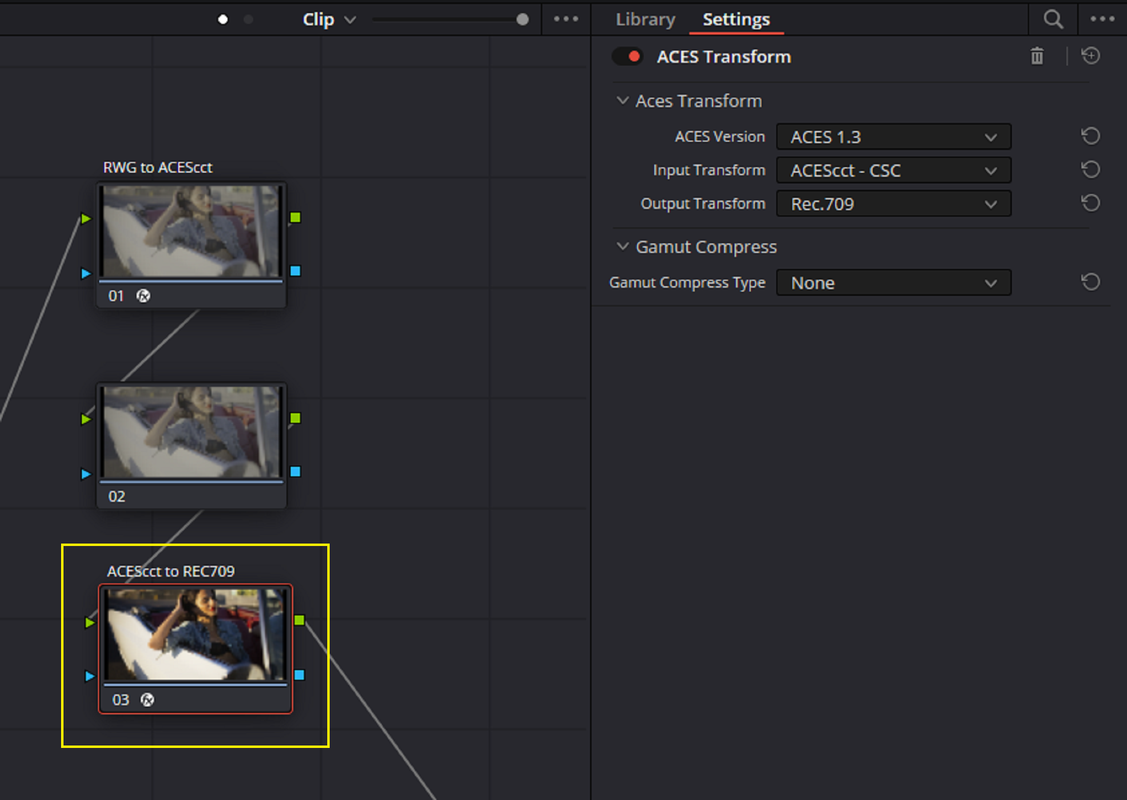Click green RGB input of node 03
Screen dimensions: 1127x800
point(90,622)
